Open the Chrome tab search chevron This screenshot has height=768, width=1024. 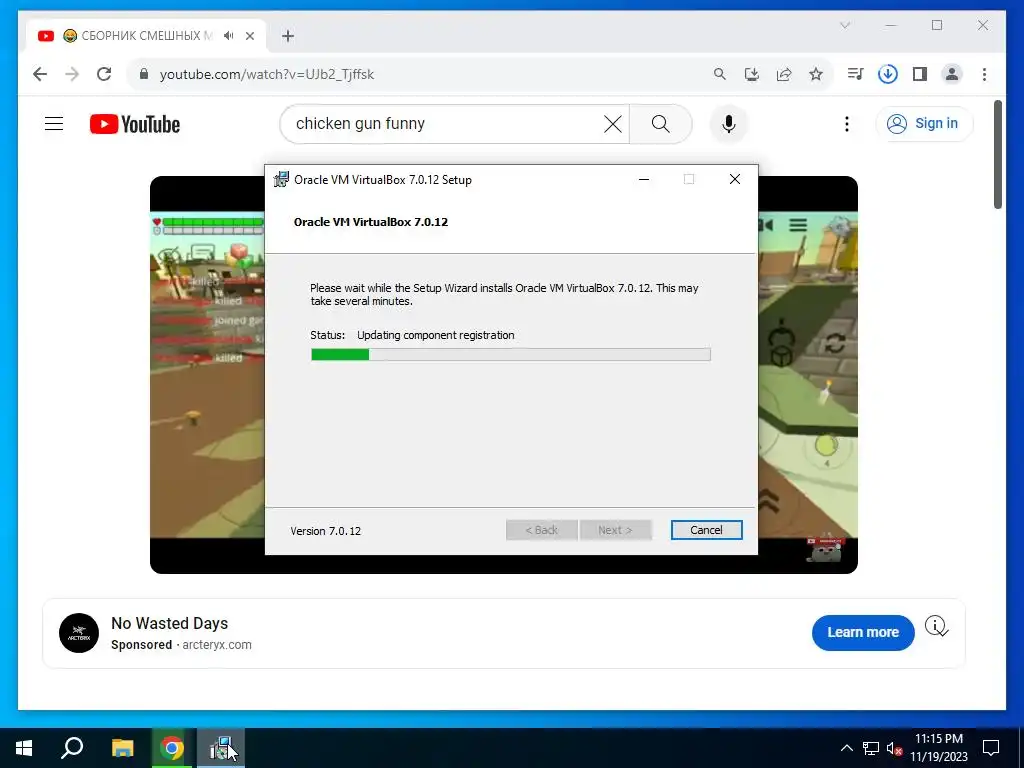pyautogui.click(x=845, y=25)
